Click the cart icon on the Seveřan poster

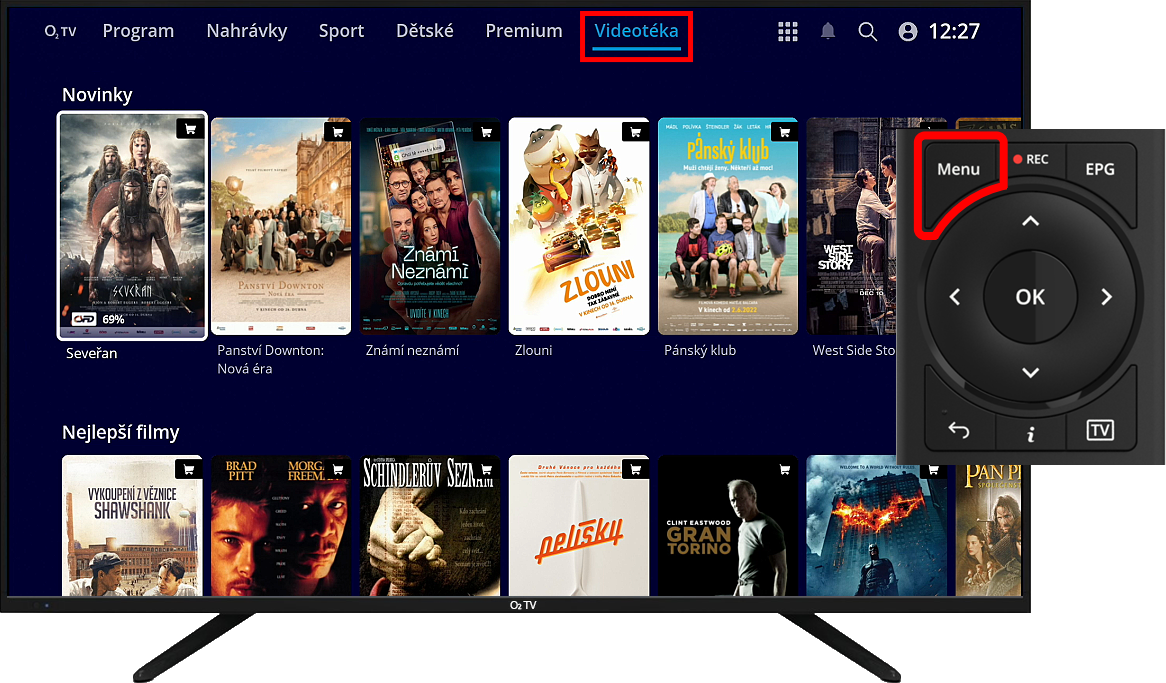(189, 129)
